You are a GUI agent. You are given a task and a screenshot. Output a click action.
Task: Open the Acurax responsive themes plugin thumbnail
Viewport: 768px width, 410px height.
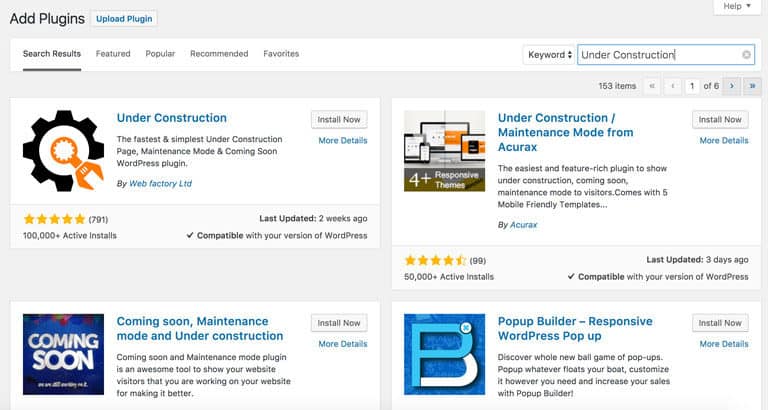[444, 151]
